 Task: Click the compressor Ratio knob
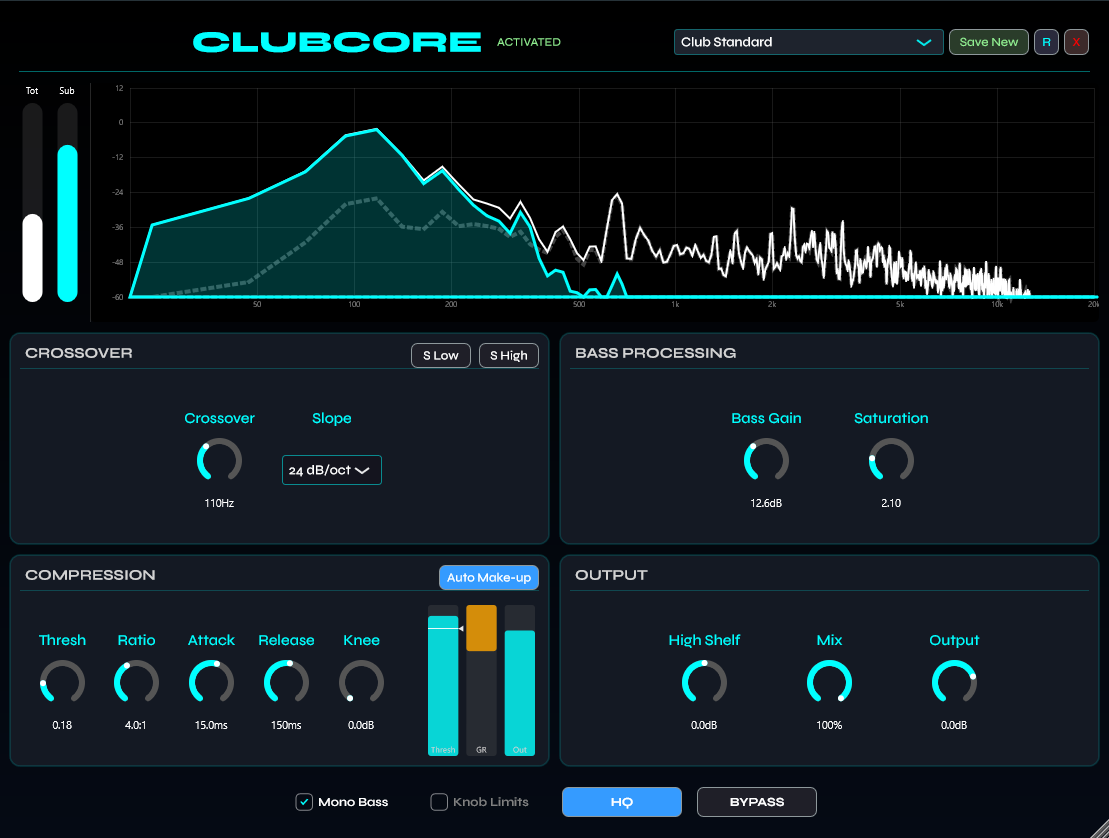(137, 682)
